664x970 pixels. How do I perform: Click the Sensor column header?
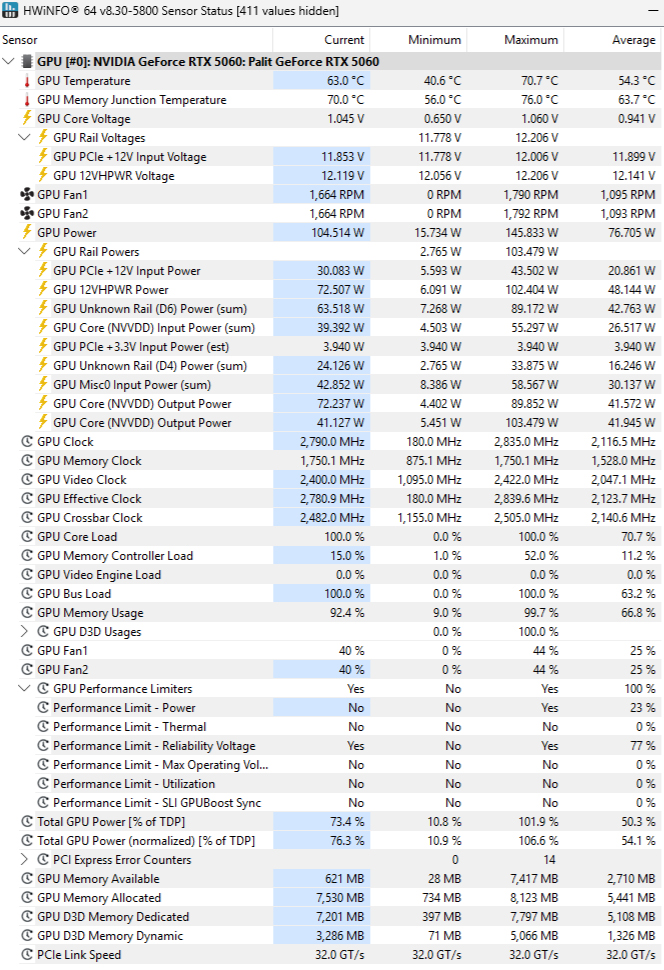tap(136, 40)
